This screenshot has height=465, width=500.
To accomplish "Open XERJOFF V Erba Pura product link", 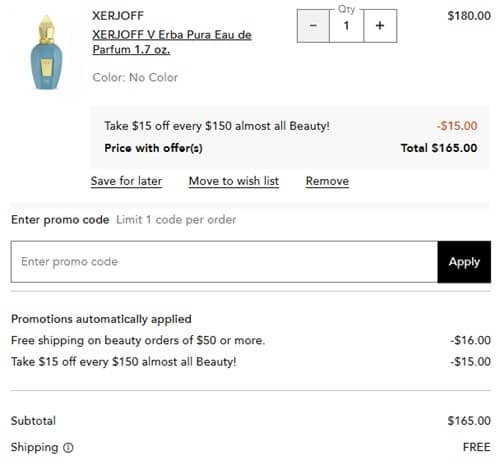I will (172, 42).
